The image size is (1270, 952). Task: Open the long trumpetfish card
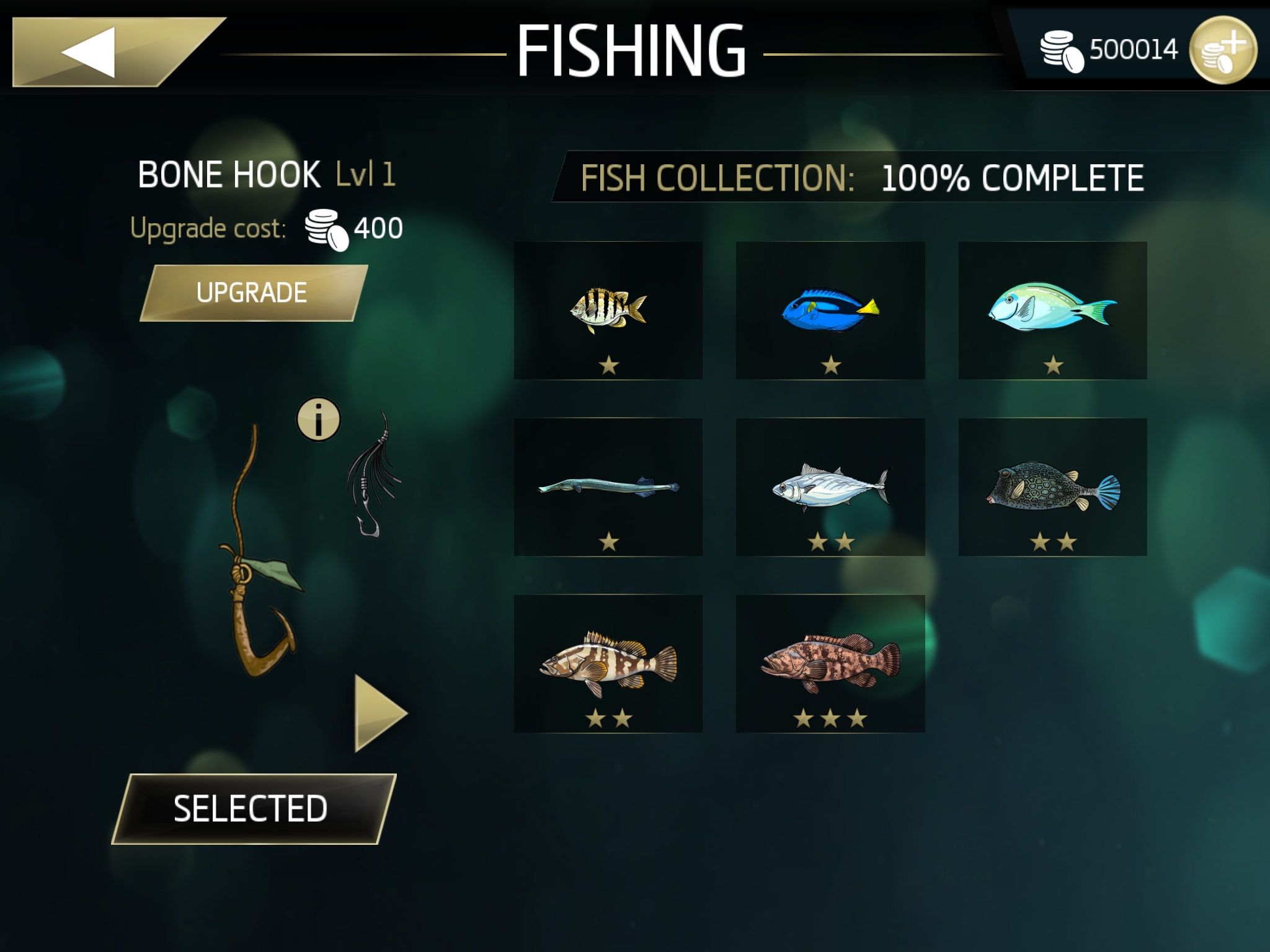[608, 487]
